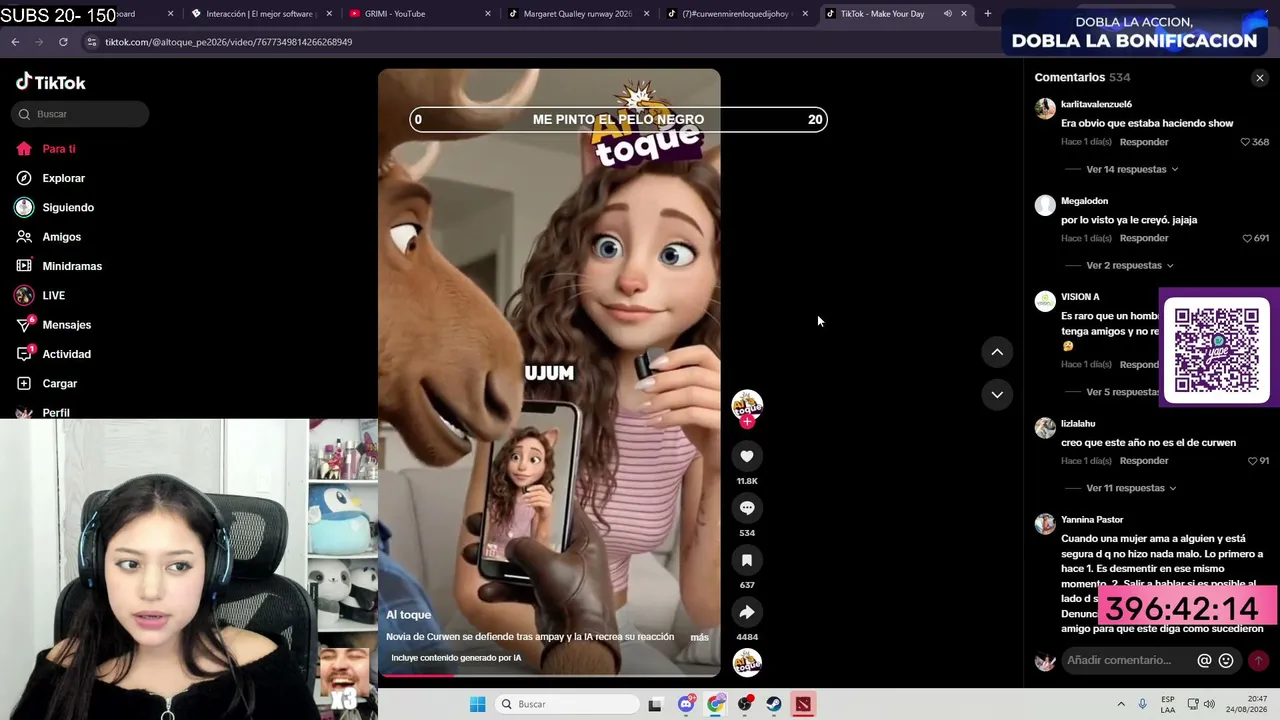The height and width of the screenshot is (720, 1280).
Task: Open Steam from the taskbar
Action: tap(774, 704)
